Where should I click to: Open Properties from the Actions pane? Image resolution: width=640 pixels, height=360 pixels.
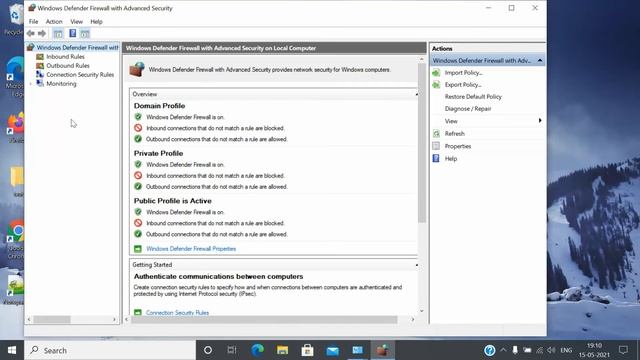[x=458, y=146]
